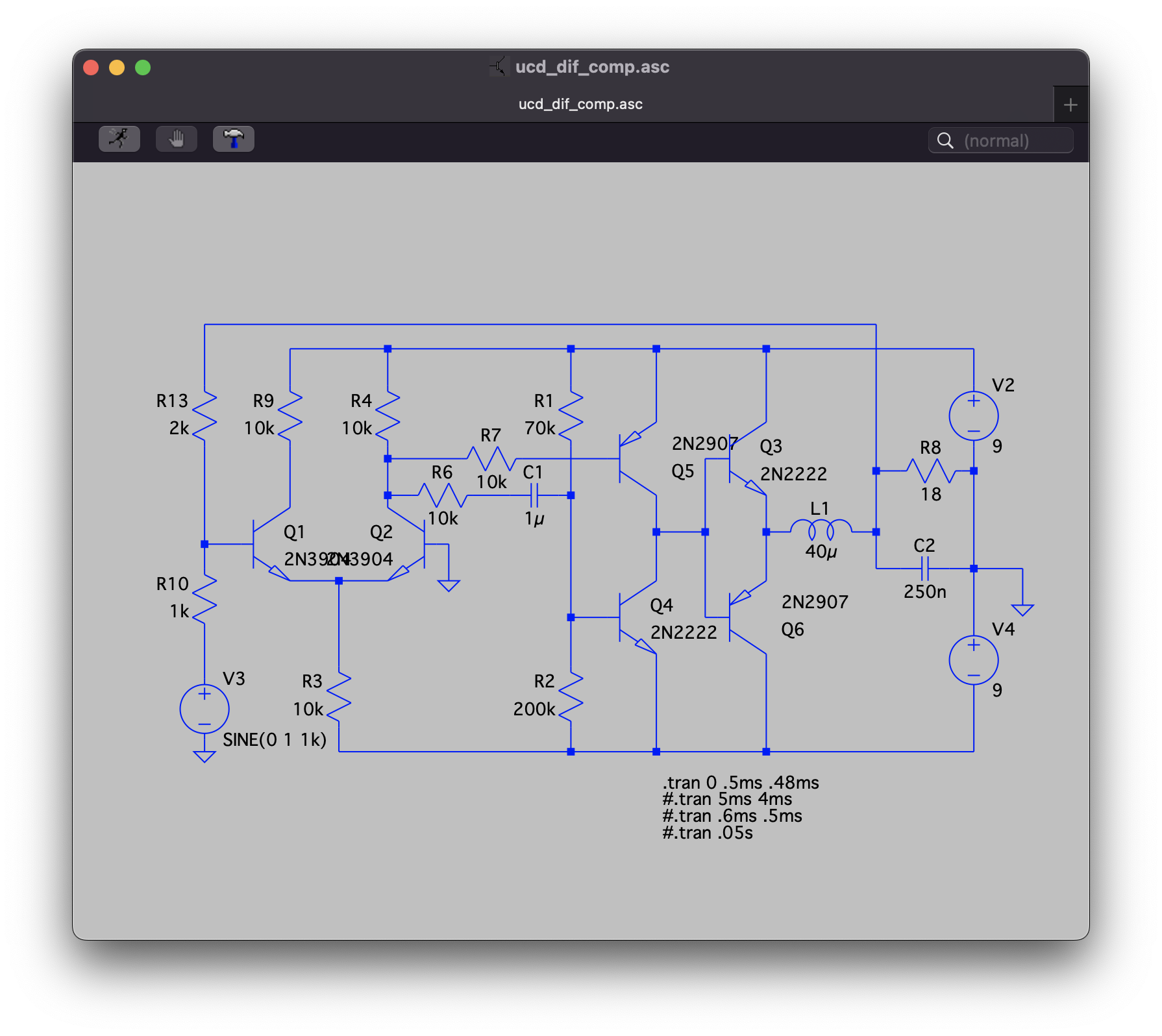Click resistor R10 symbol

(204, 599)
